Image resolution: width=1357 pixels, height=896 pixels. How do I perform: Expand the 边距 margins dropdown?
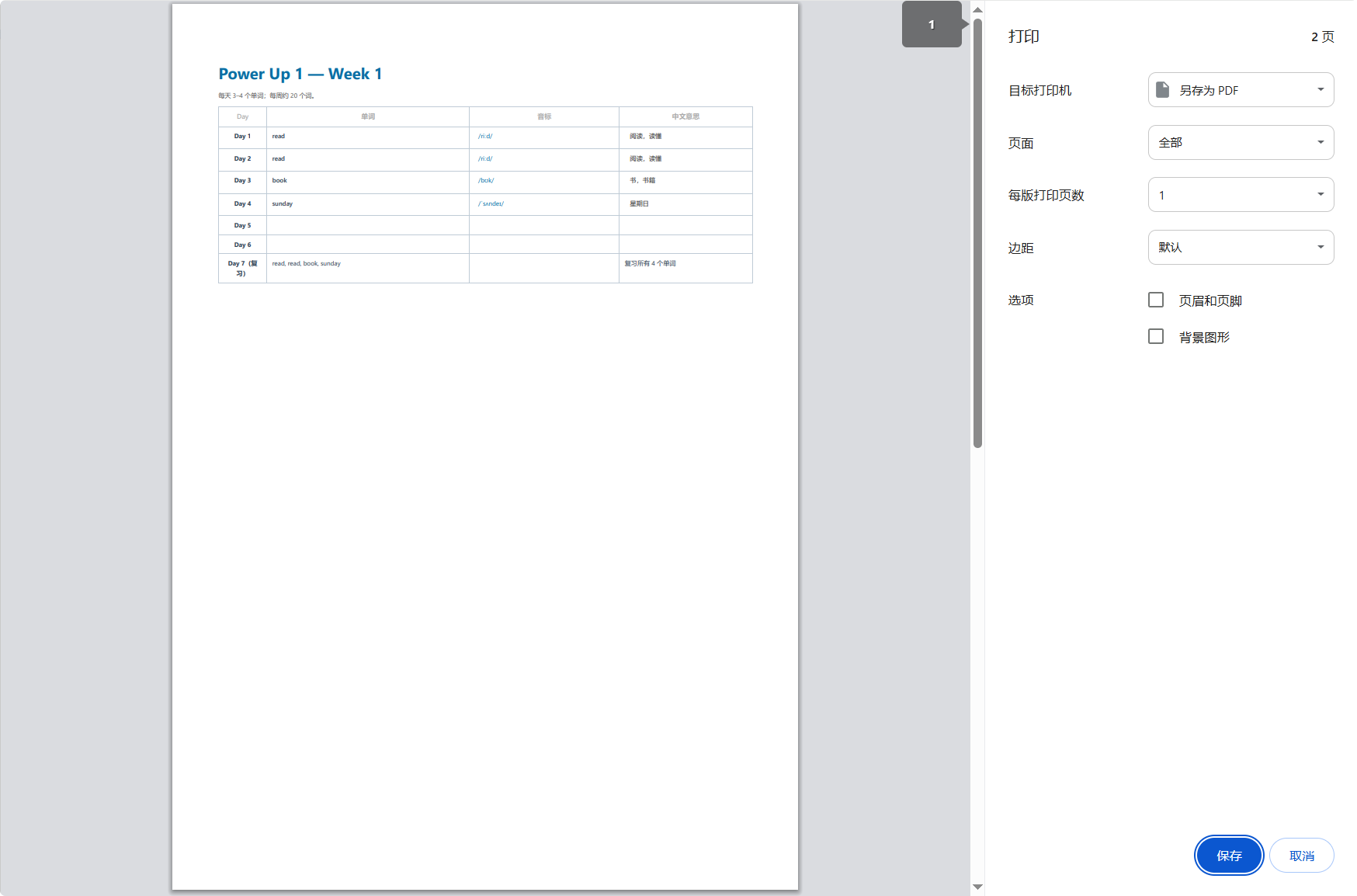tap(1241, 248)
